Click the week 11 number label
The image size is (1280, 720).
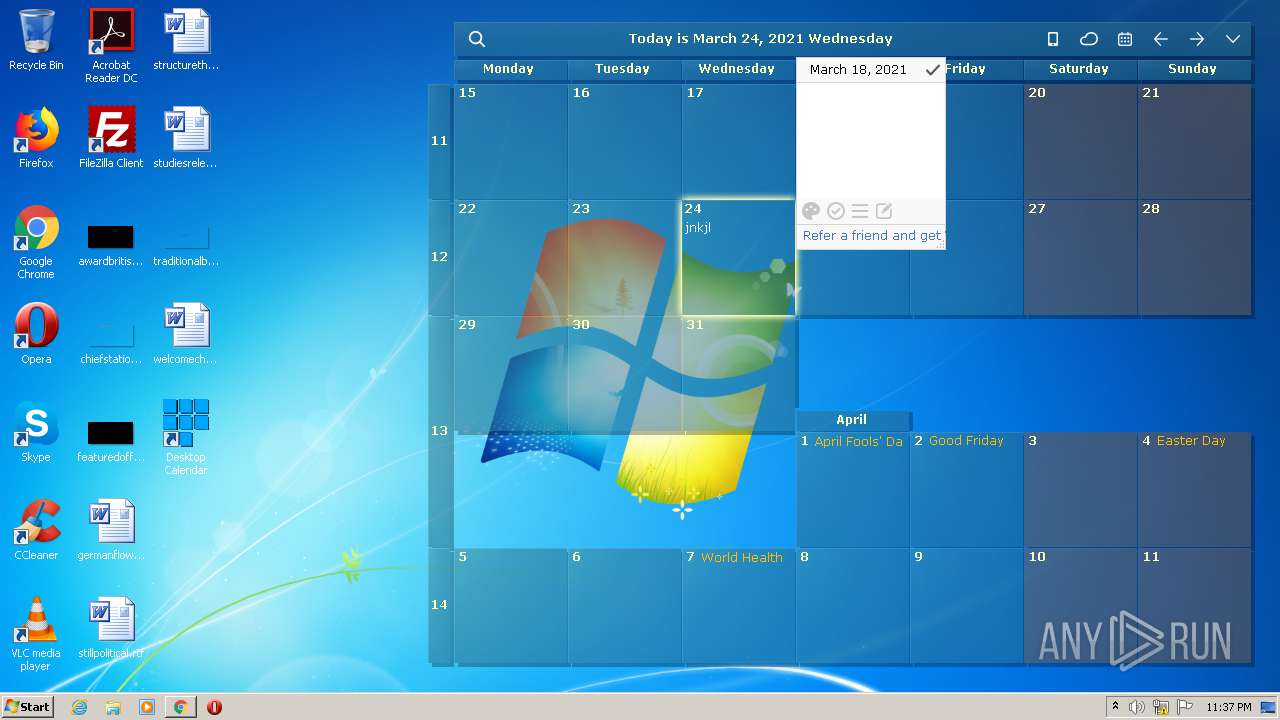[439, 141]
